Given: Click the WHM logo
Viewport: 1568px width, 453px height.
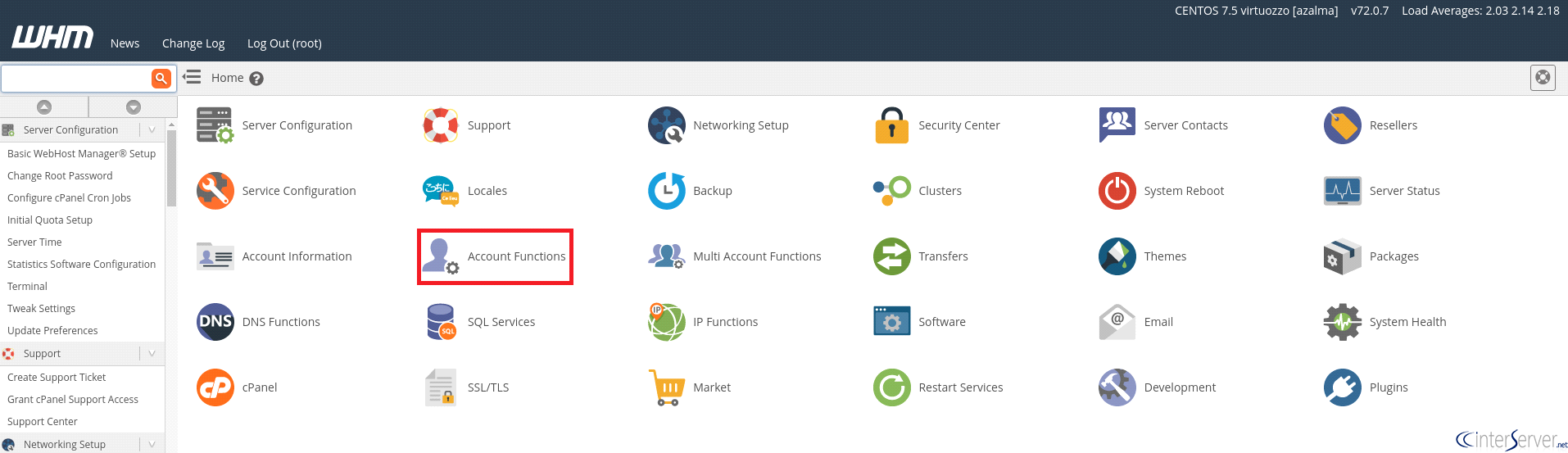Looking at the screenshot, I should (52, 38).
